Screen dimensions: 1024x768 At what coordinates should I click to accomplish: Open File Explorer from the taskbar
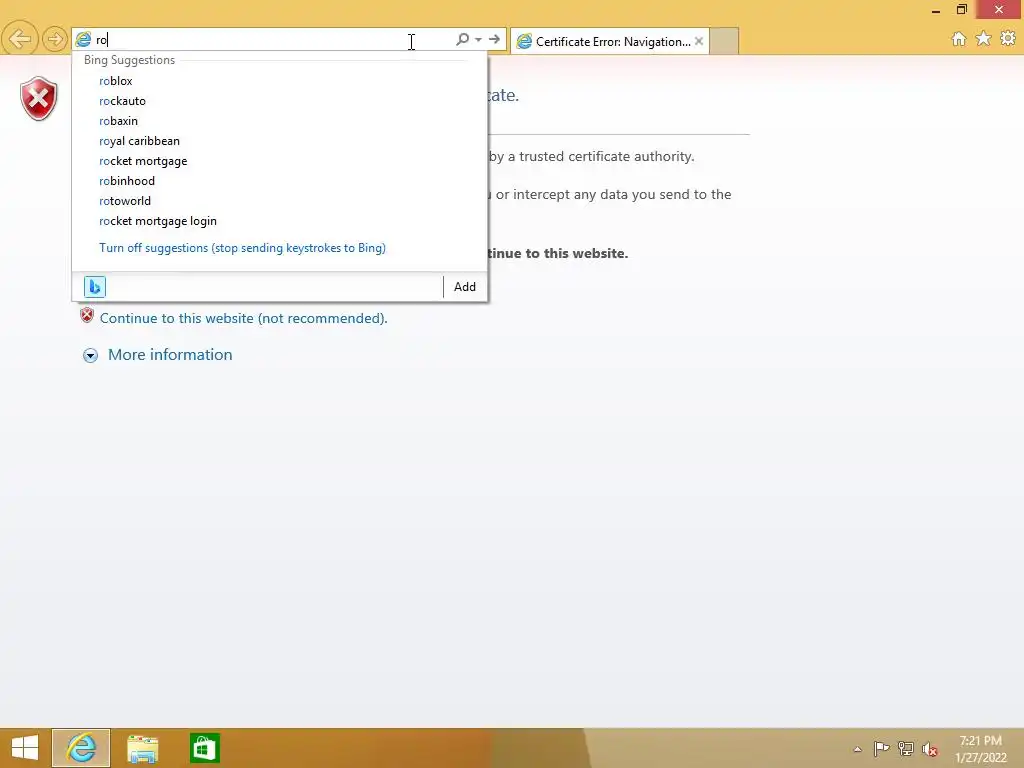(x=142, y=748)
